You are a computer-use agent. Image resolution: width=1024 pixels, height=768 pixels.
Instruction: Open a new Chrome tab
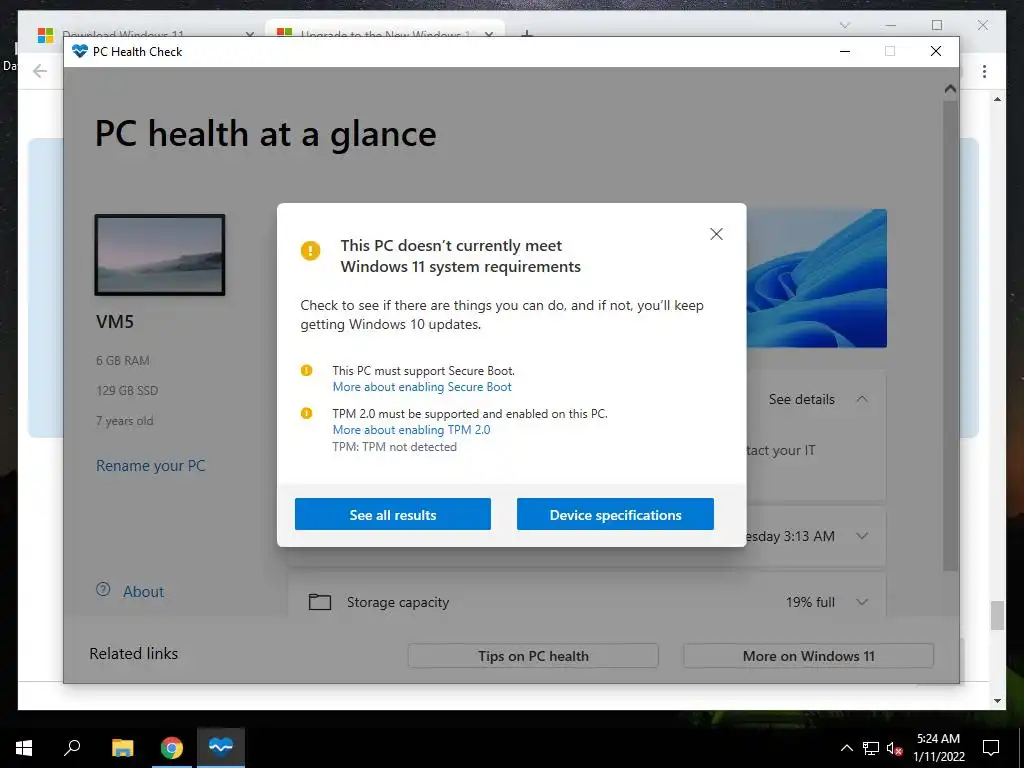[527, 33]
